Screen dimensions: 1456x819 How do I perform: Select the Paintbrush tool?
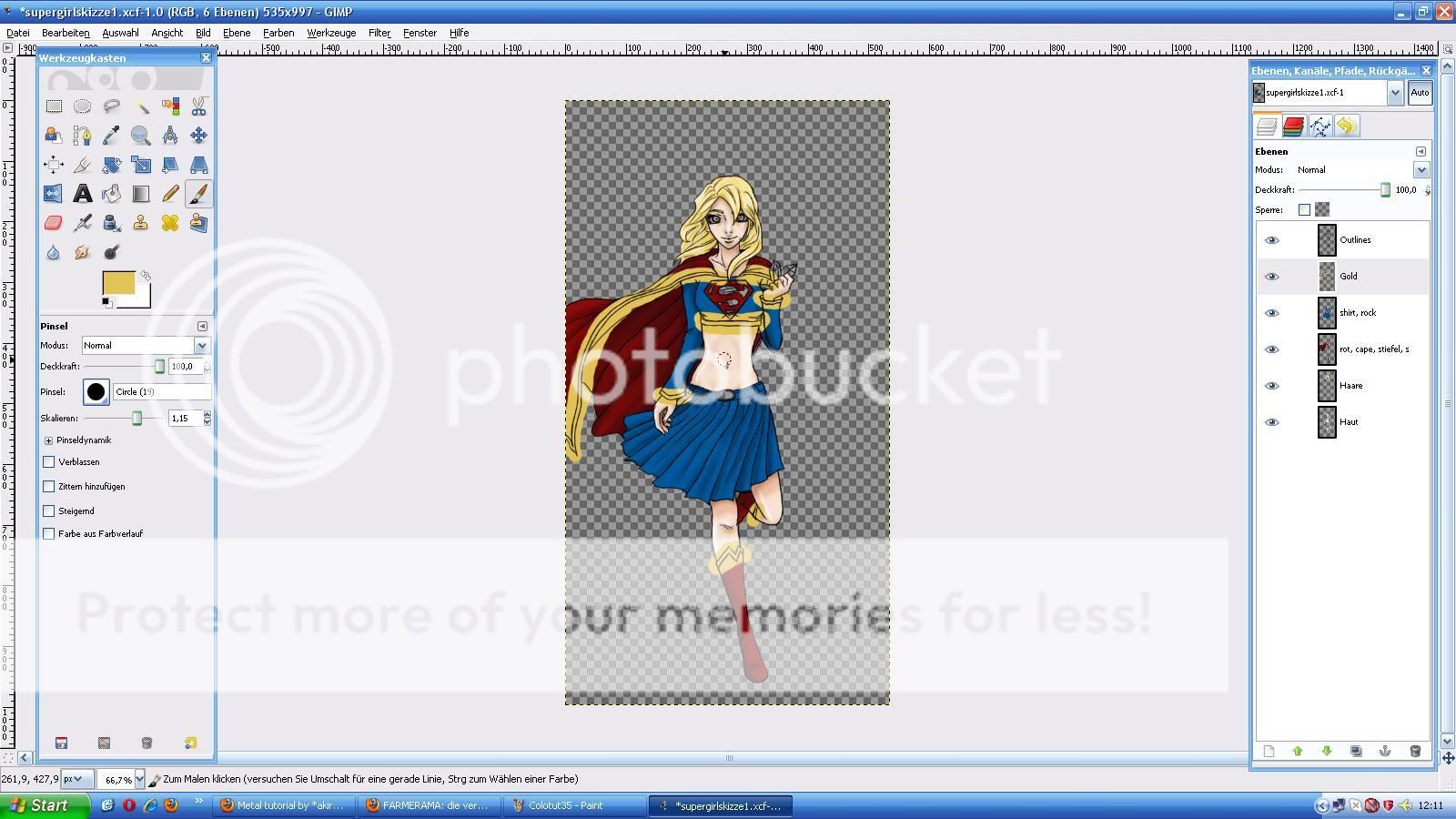point(198,194)
